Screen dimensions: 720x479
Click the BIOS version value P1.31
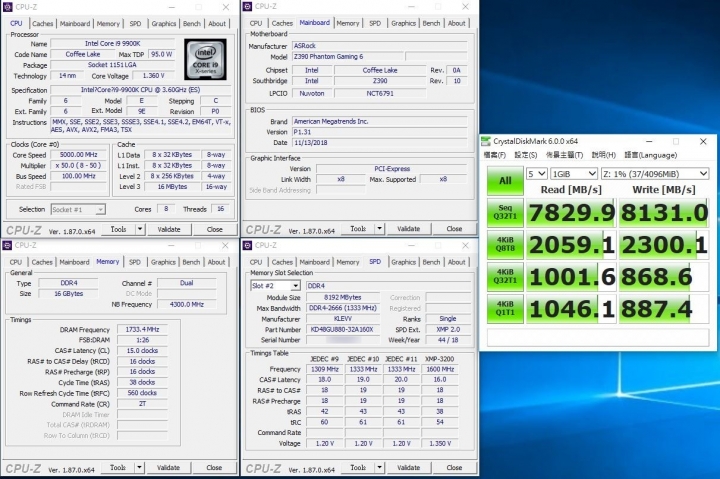tap(380, 132)
